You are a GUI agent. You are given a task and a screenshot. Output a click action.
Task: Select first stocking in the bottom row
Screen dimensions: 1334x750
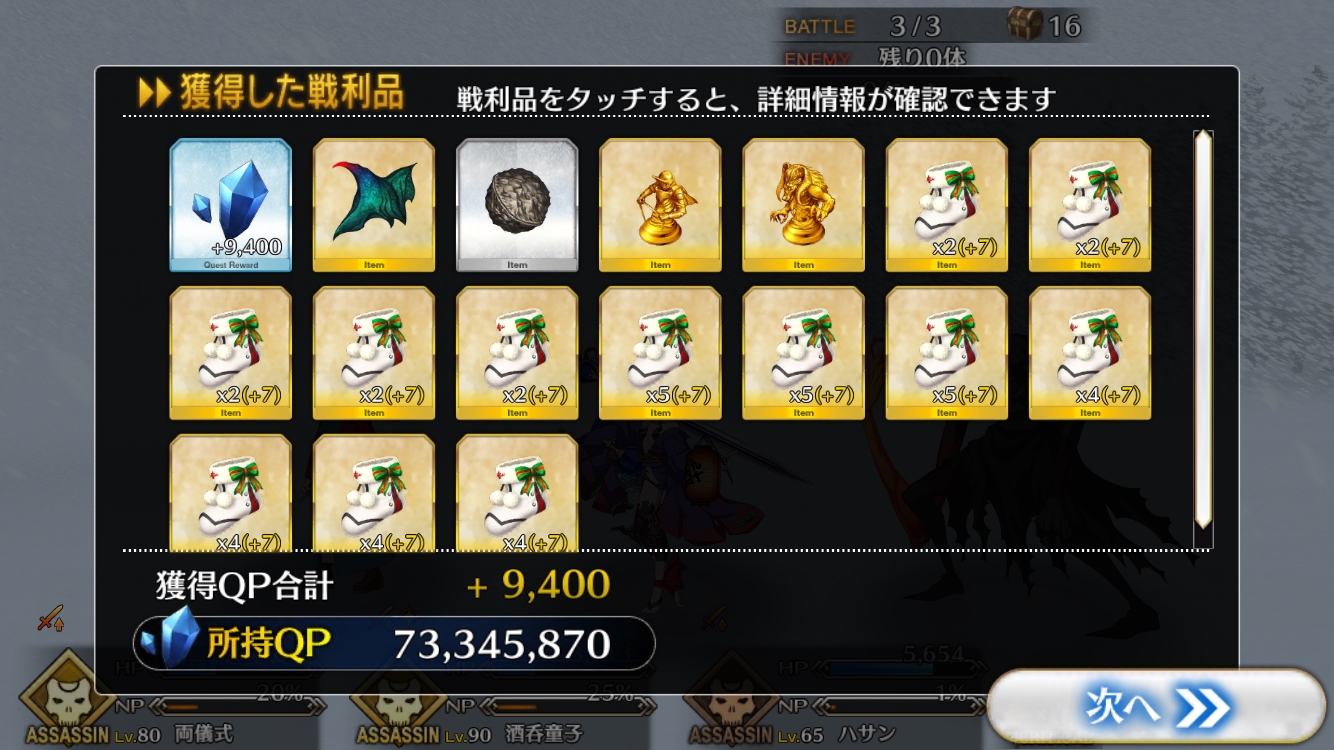[x=230, y=492]
